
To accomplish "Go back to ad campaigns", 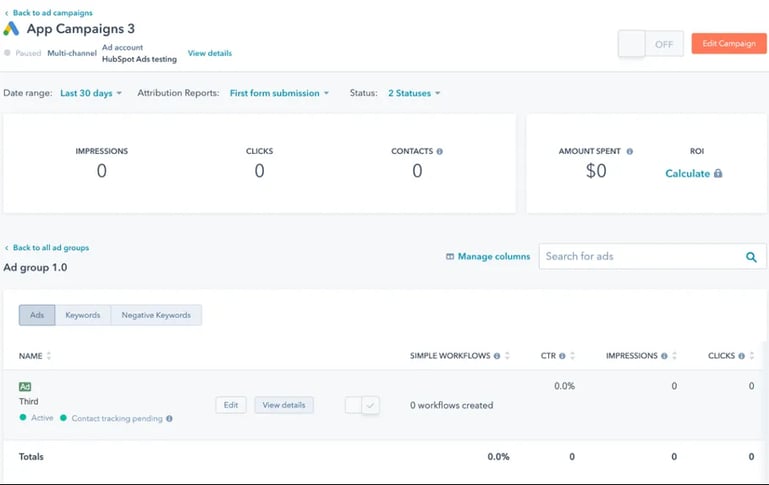I will (x=48, y=13).
